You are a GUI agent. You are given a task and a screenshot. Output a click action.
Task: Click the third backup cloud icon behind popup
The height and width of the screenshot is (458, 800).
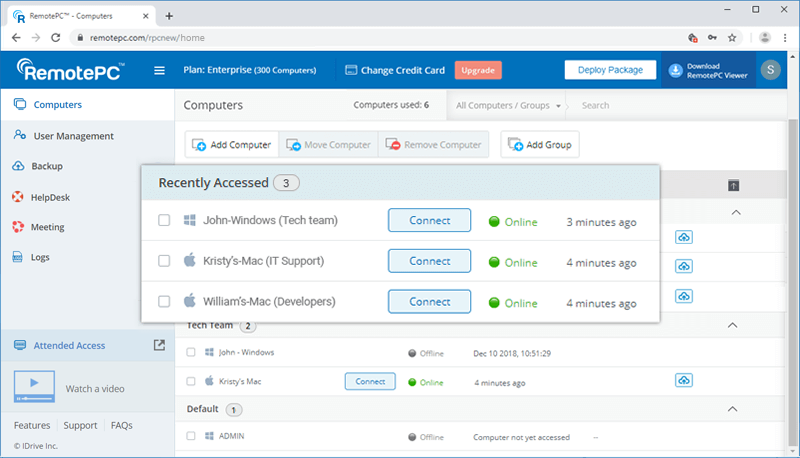(x=684, y=296)
